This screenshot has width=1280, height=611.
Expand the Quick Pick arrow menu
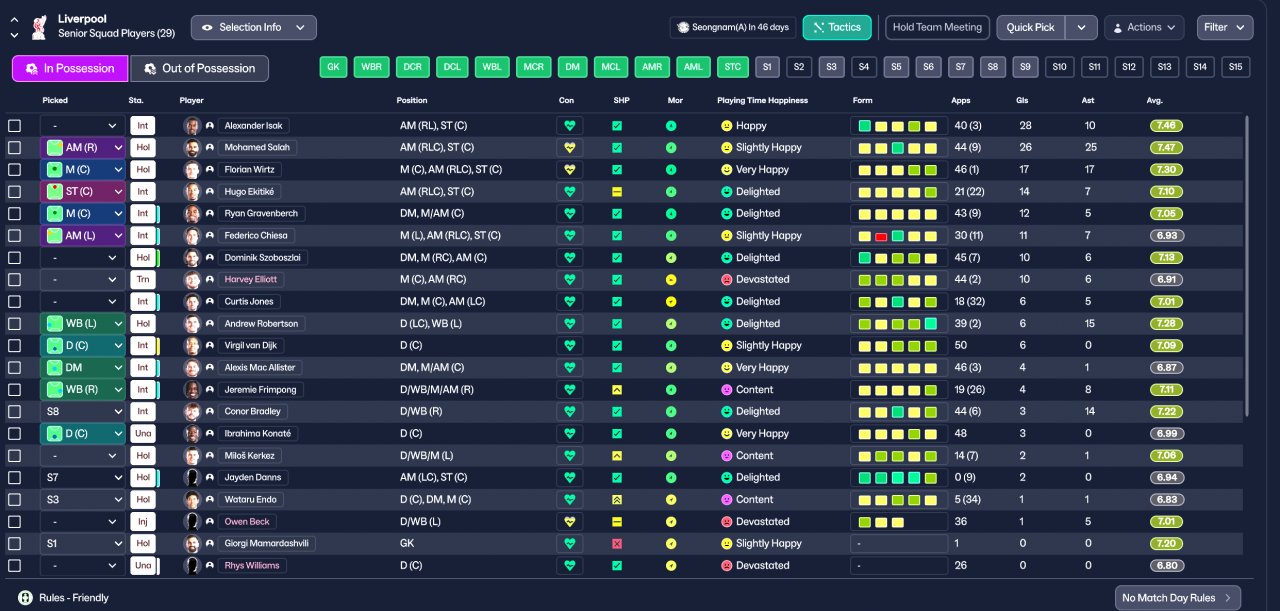tap(1081, 28)
